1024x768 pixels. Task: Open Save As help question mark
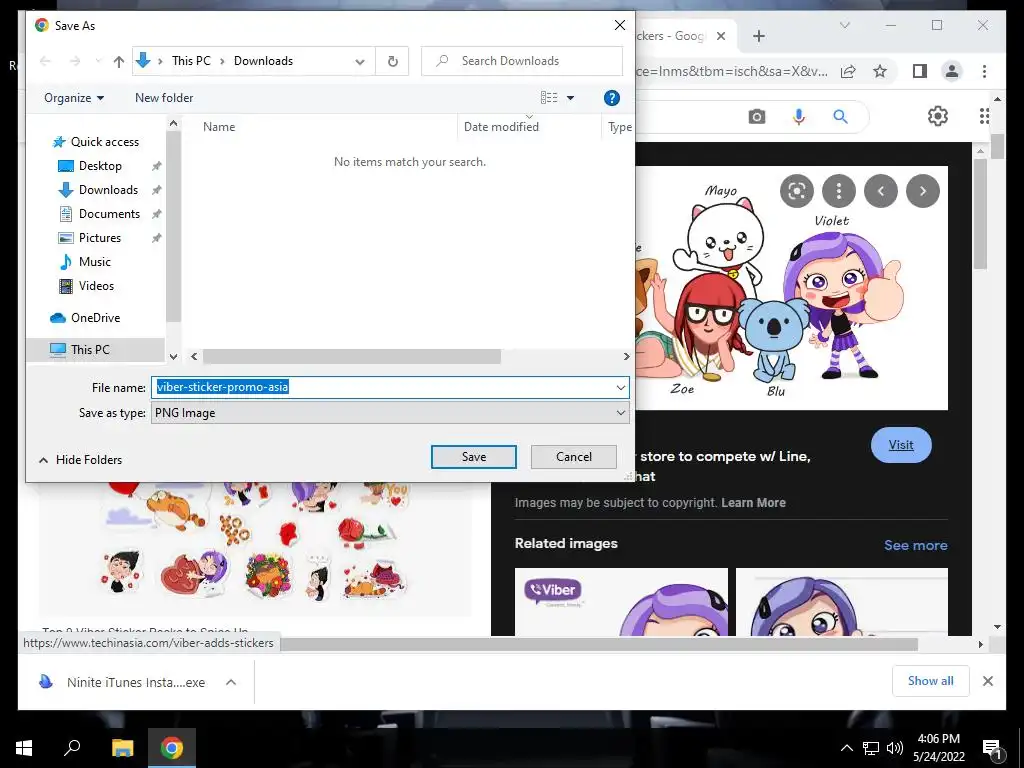click(611, 98)
